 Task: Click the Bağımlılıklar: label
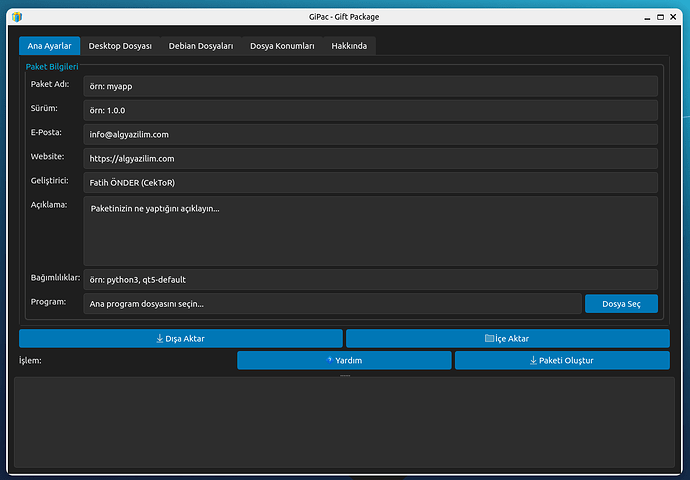coord(55,278)
